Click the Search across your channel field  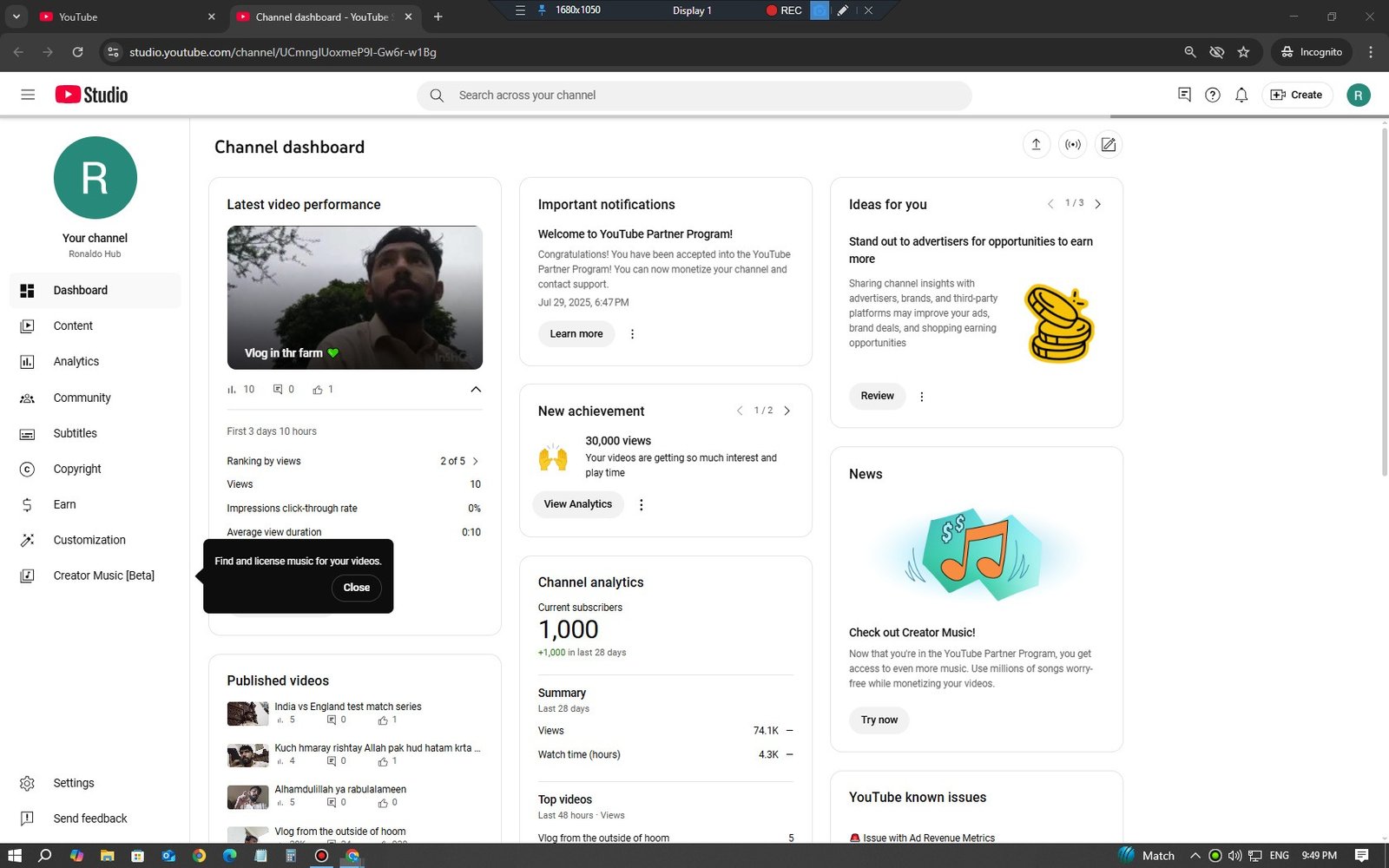coord(694,95)
